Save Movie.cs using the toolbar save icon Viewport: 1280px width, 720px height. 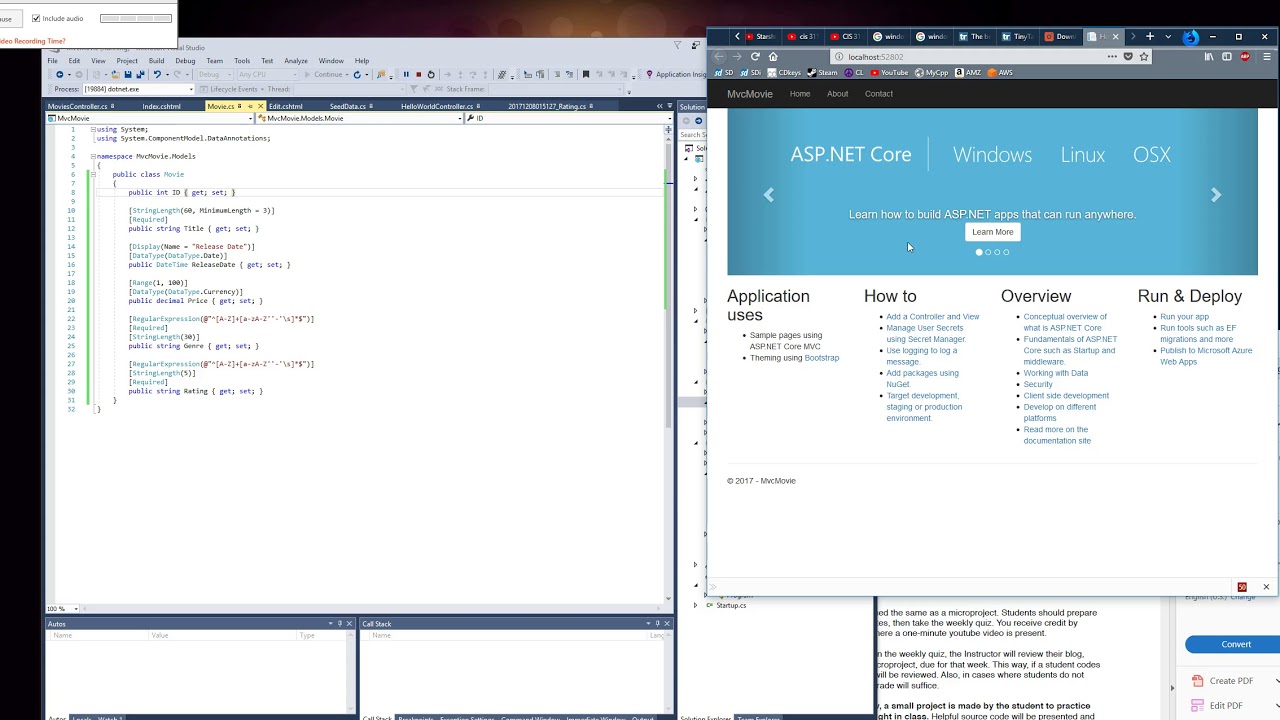[127, 74]
